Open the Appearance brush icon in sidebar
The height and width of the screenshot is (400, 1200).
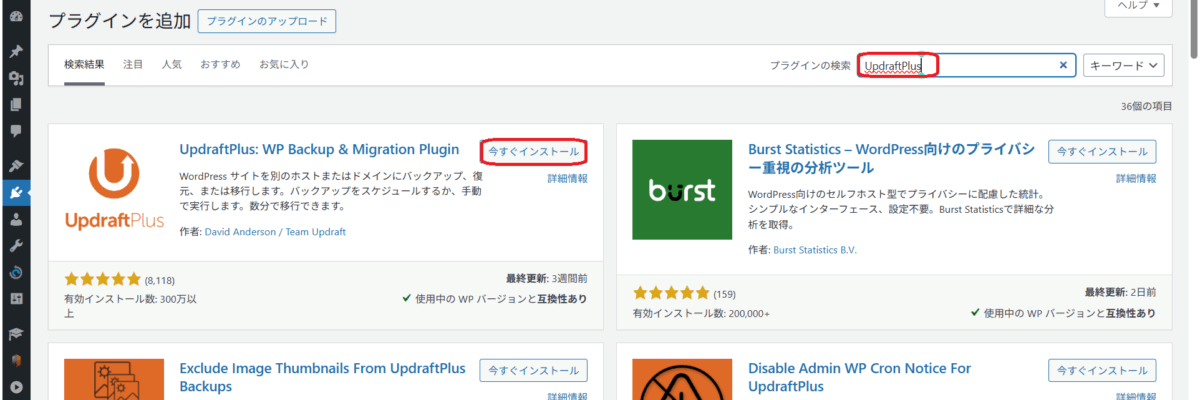15,165
